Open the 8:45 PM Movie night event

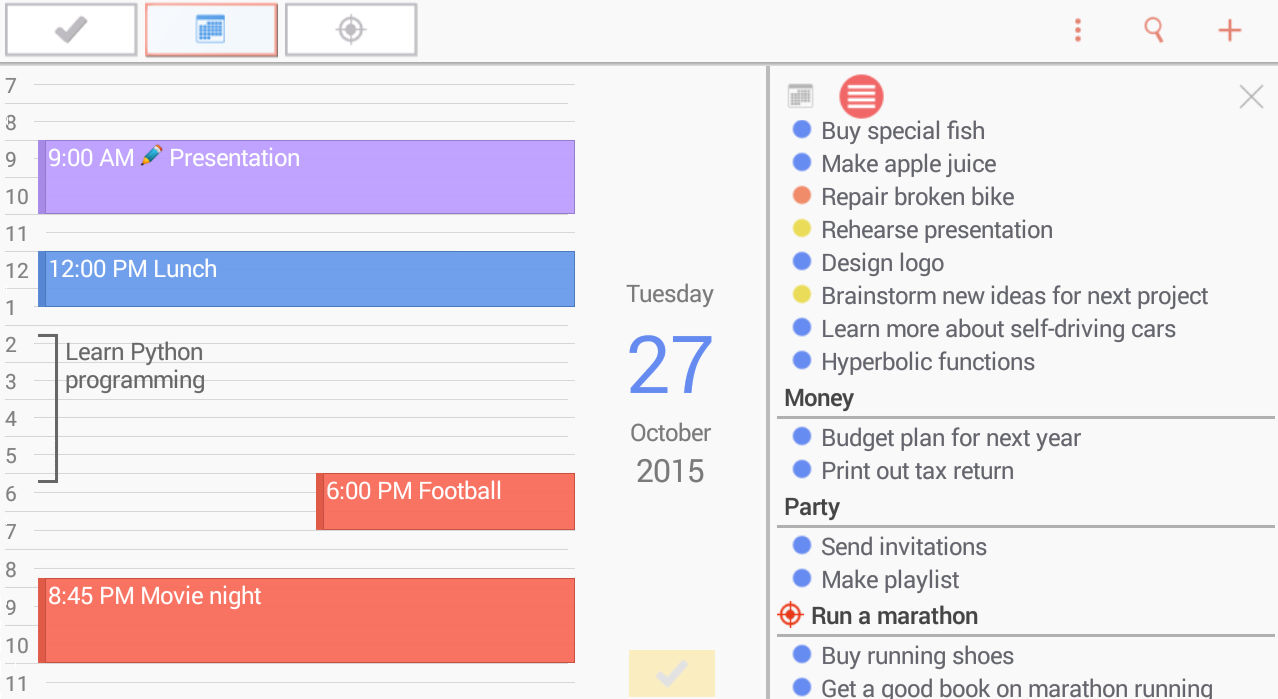pyautogui.click(x=306, y=619)
